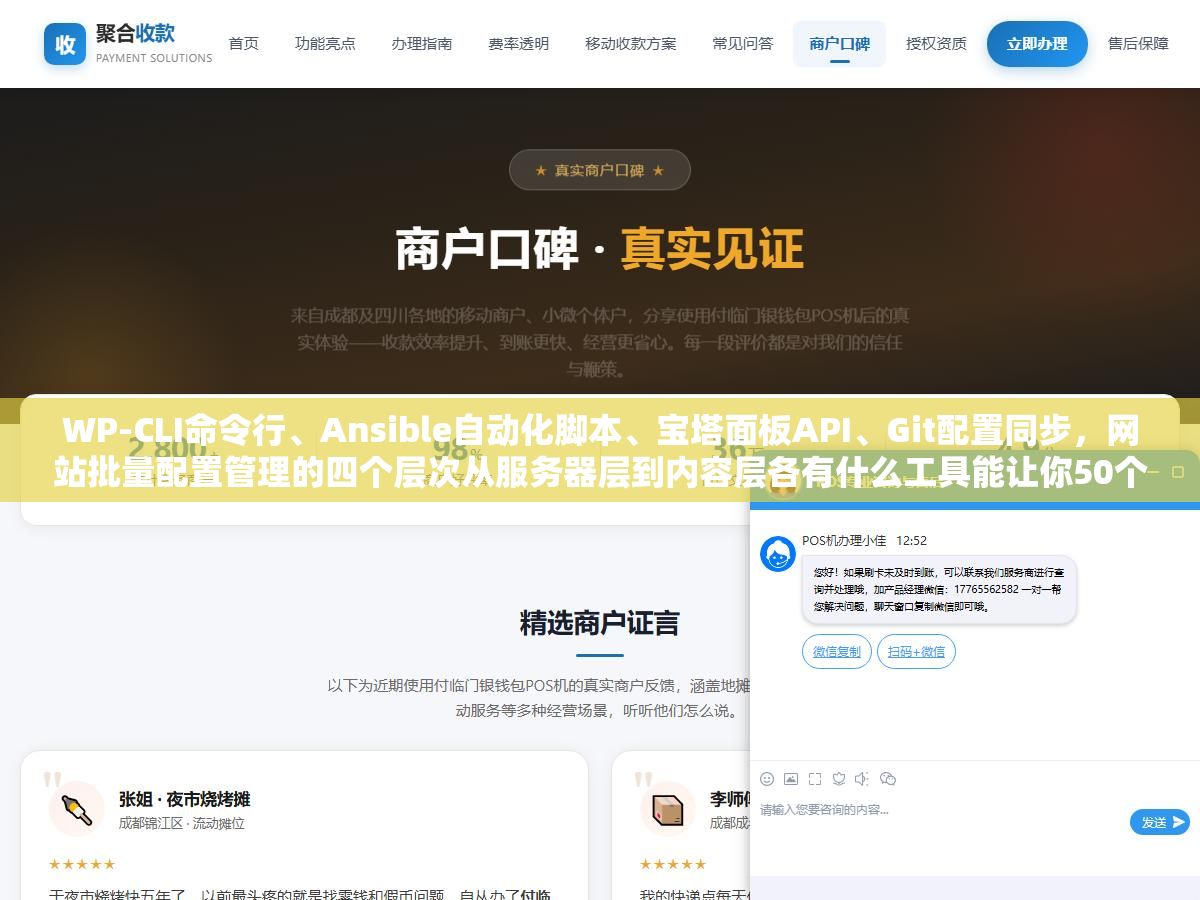This screenshot has width=1200, height=900.
Task: Open the 授权资质 nav item
Action: pos(936,44)
